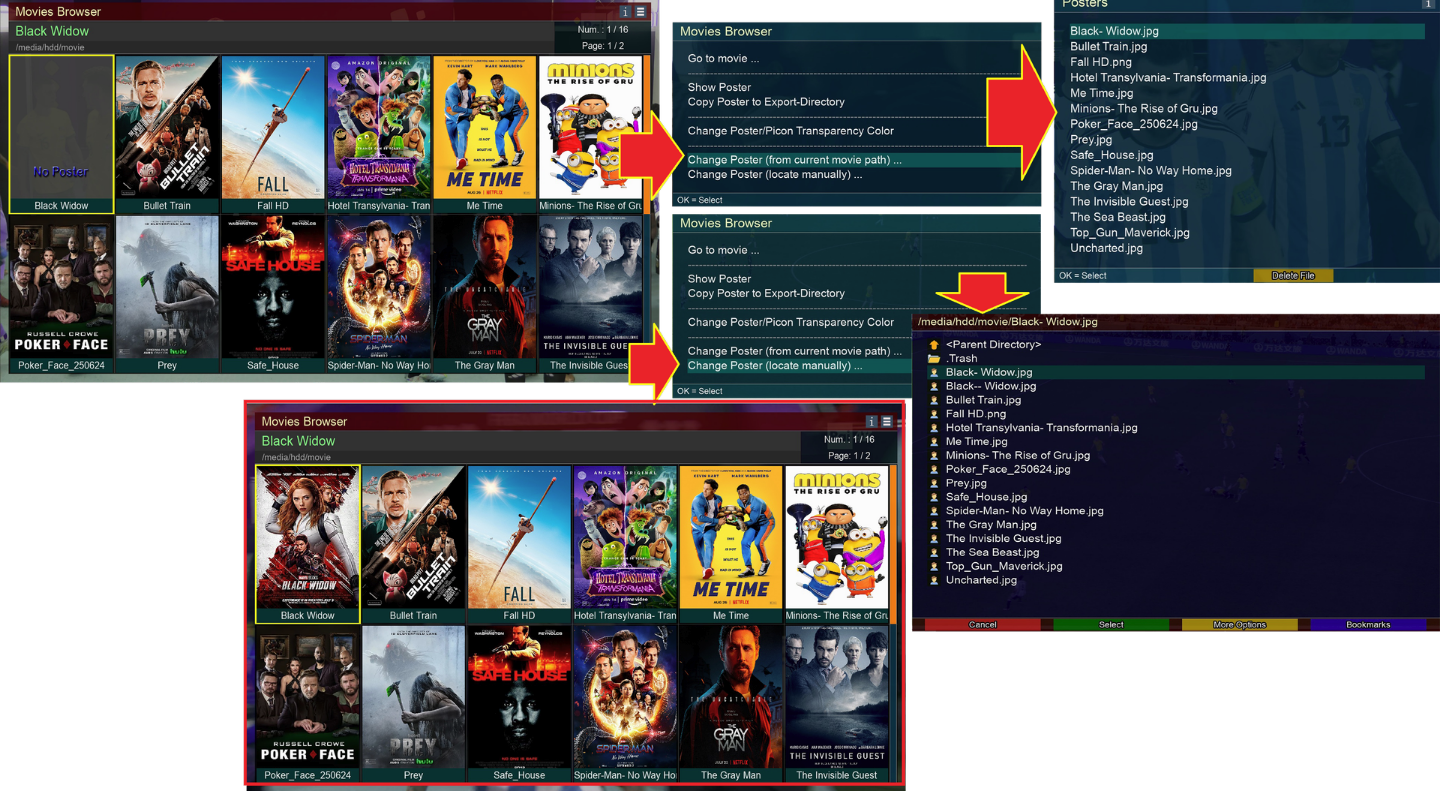Click the Parent Directory up-arrow icon
1440x791 pixels.
[934, 345]
